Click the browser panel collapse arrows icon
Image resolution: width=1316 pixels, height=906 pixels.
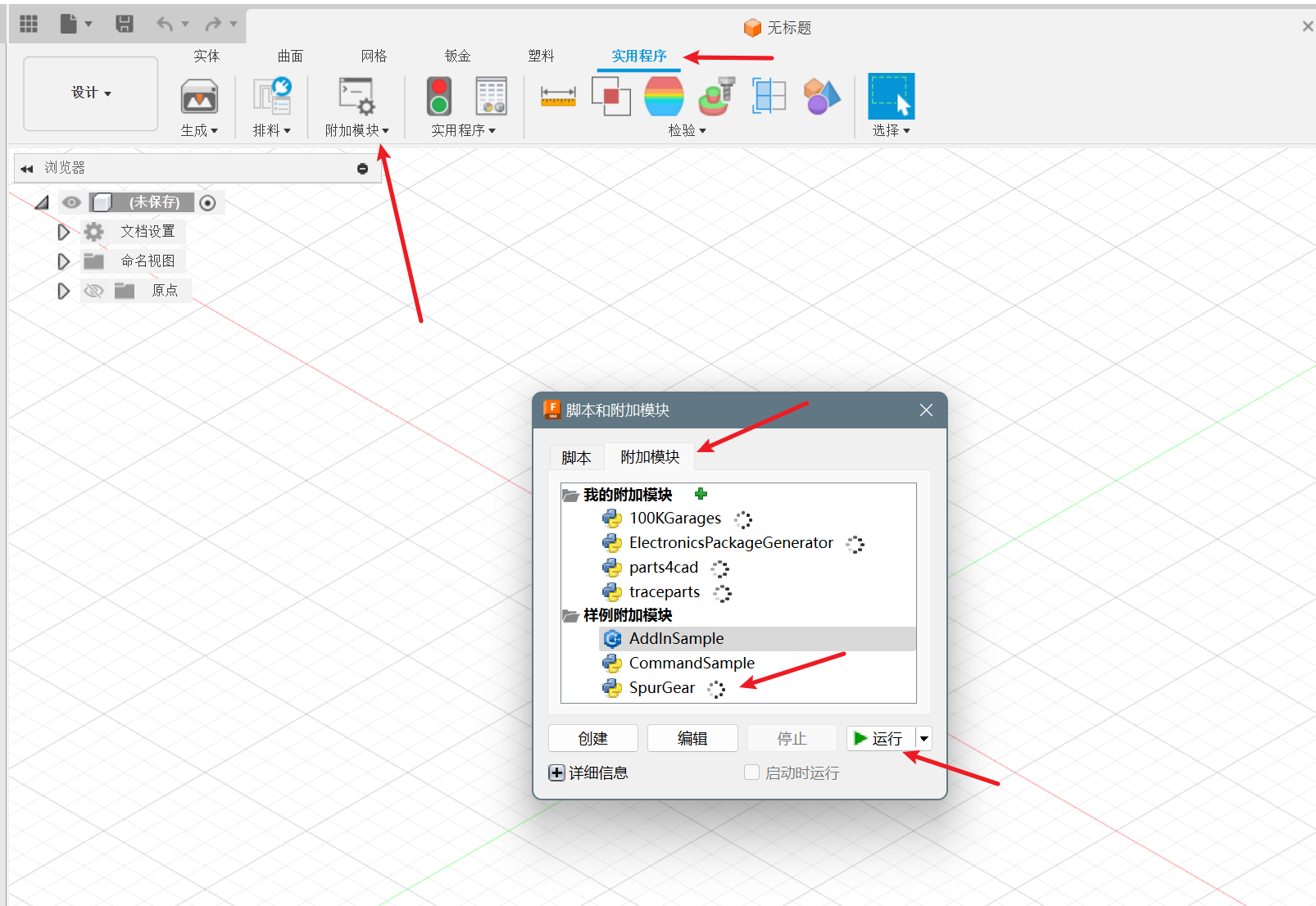point(27,169)
